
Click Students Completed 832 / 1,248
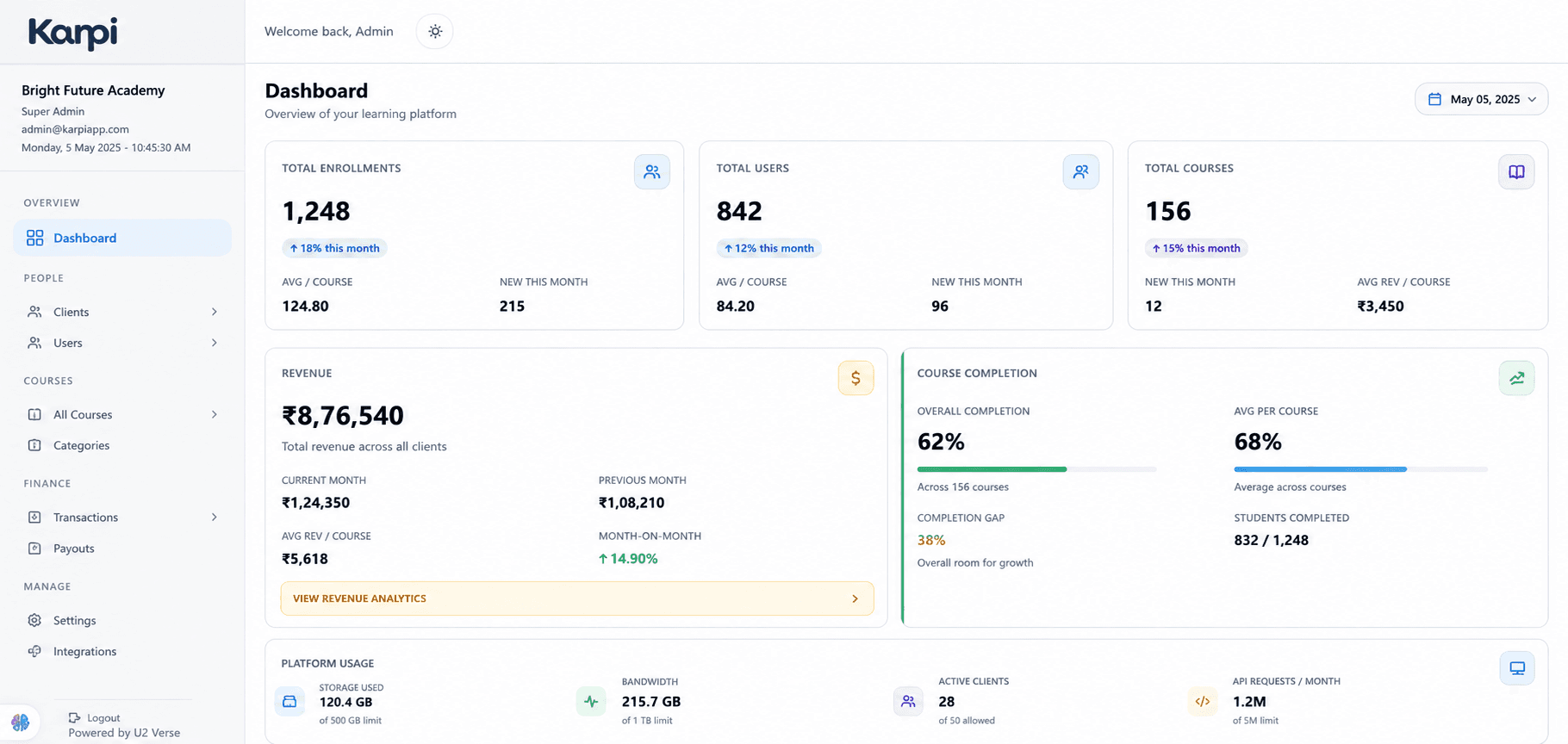click(1271, 540)
